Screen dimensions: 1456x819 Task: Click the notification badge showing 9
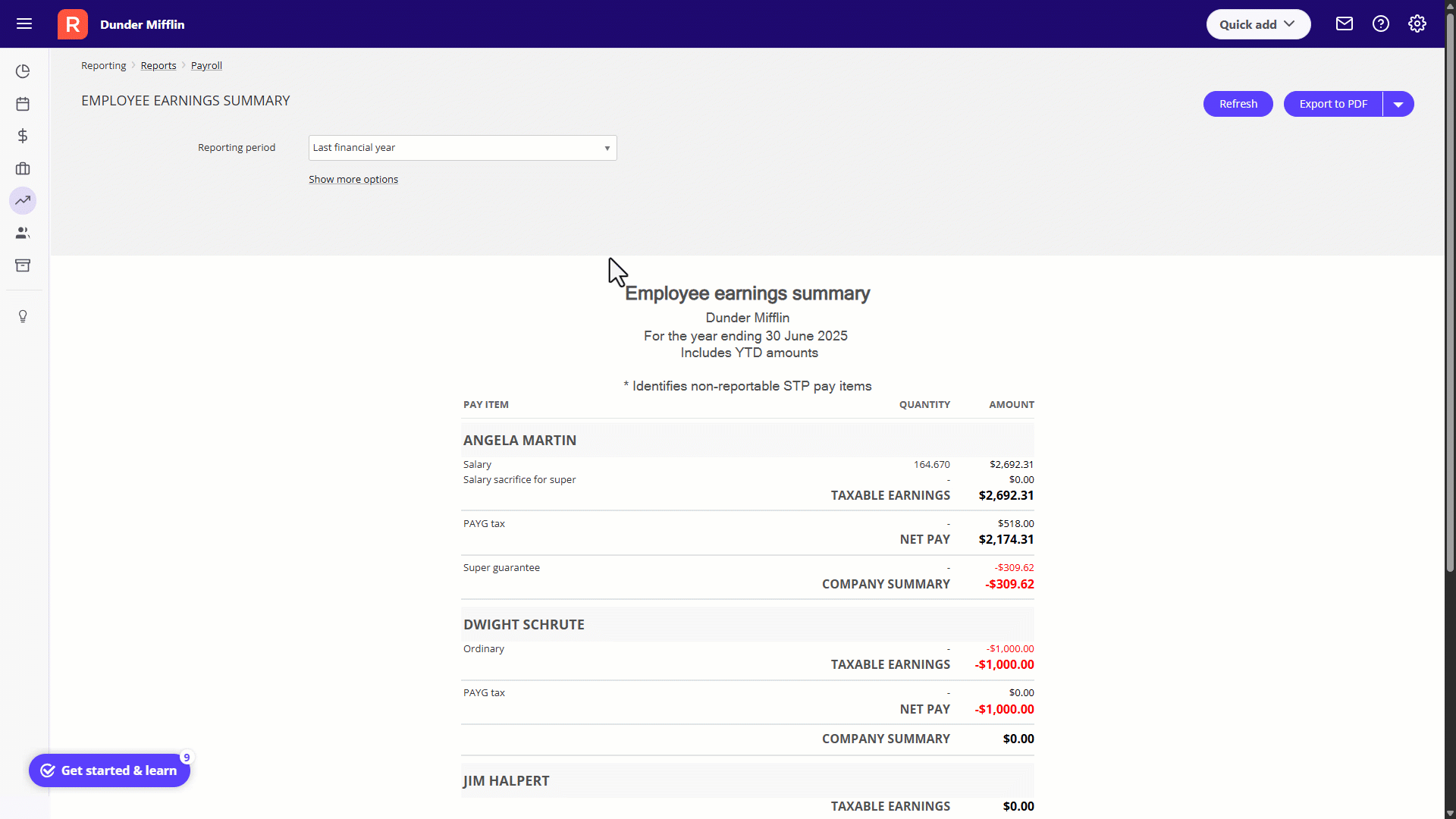(x=187, y=758)
